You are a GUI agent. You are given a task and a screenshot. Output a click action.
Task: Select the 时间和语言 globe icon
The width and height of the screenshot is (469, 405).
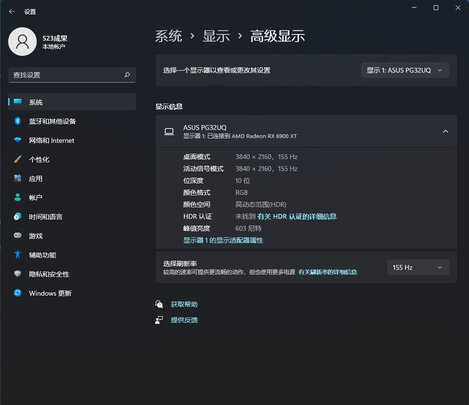(18, 216)
